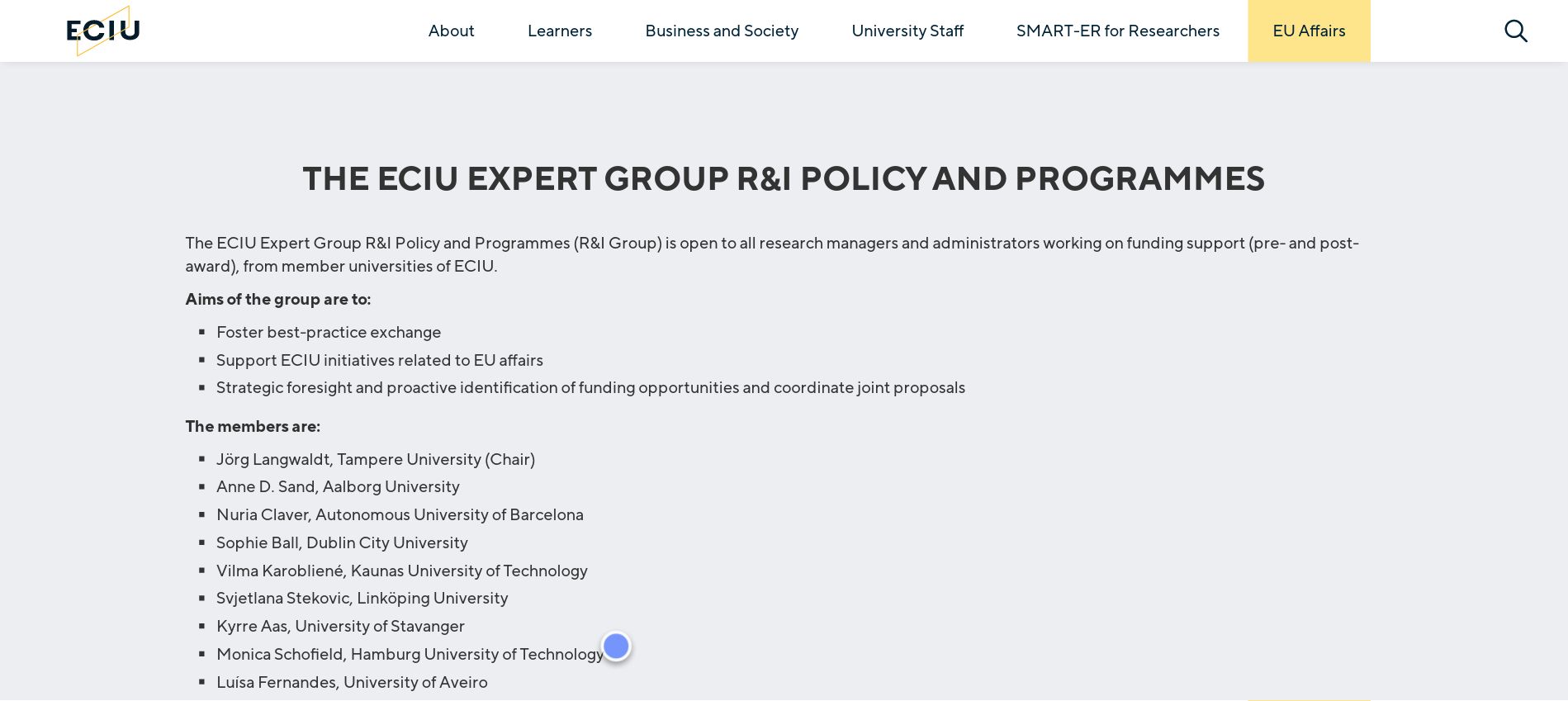
Task: Click 'Foster best-practice exchange' bullet
Action: pyautogui.click(x=329, y=332)
